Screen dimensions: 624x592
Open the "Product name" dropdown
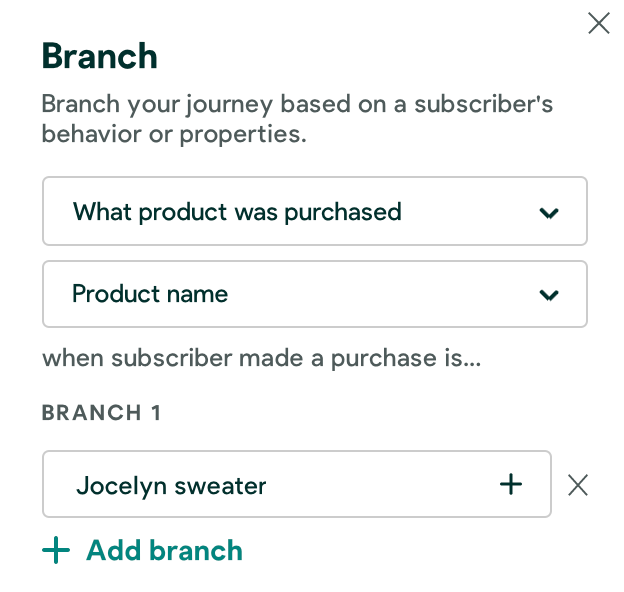(314, 294)
